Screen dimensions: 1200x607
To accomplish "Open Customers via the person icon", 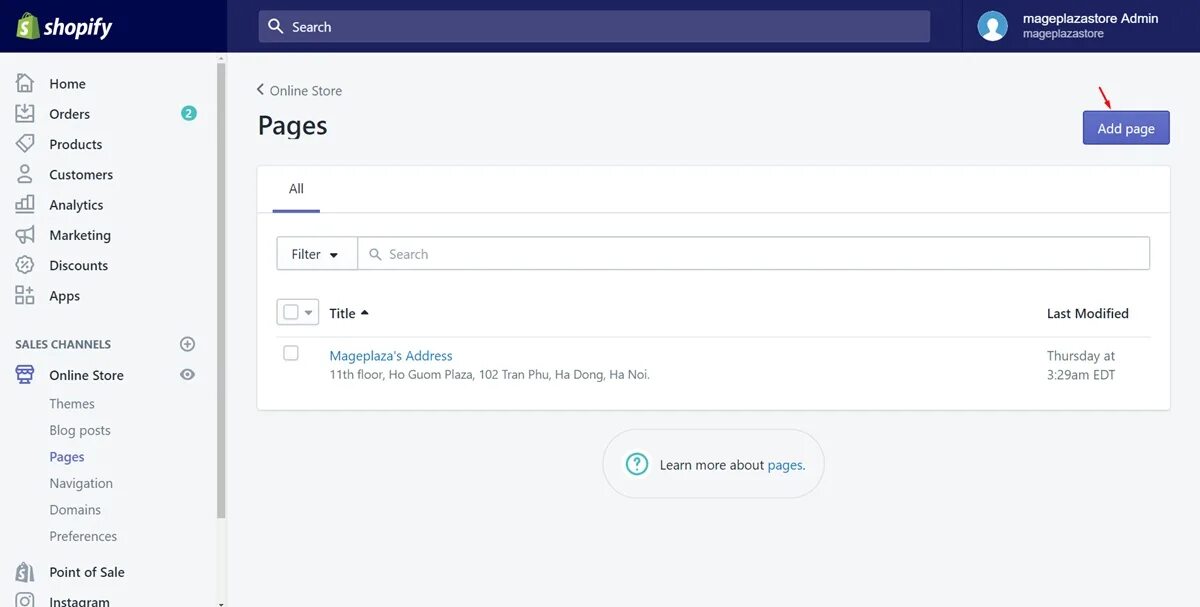I will pos(25,174).
